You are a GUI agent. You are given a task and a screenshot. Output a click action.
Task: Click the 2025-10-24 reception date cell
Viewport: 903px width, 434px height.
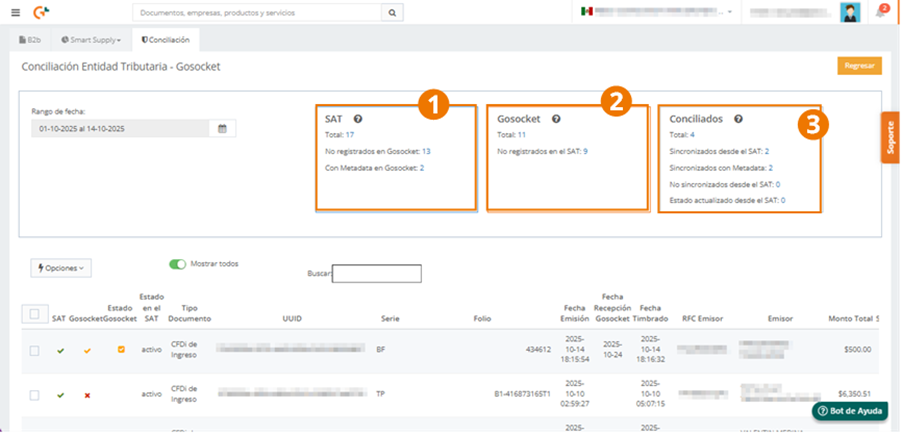[x=612, y=349]
